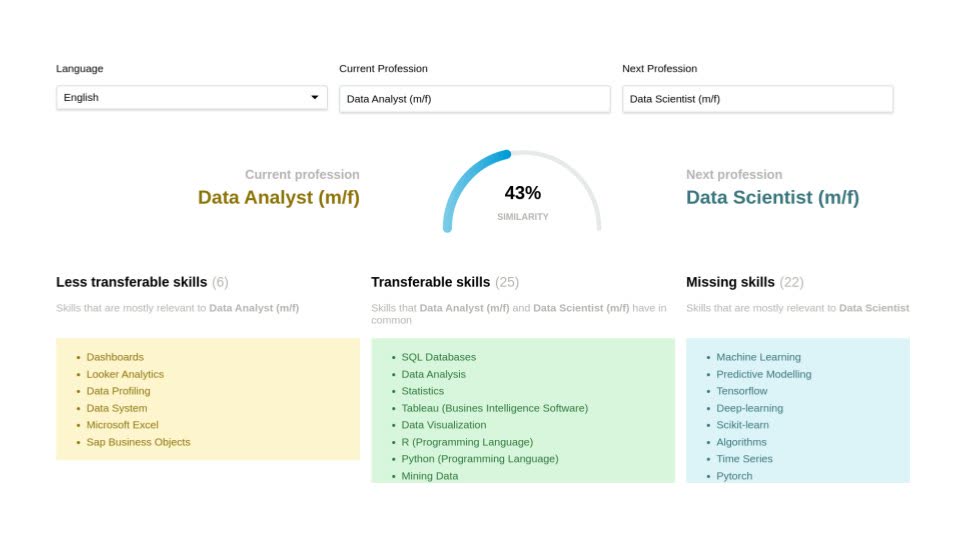Viewport: 960px width, 540px height.
Task: Click the SIMILARITY label under the gauge
Action: point(523,217)
